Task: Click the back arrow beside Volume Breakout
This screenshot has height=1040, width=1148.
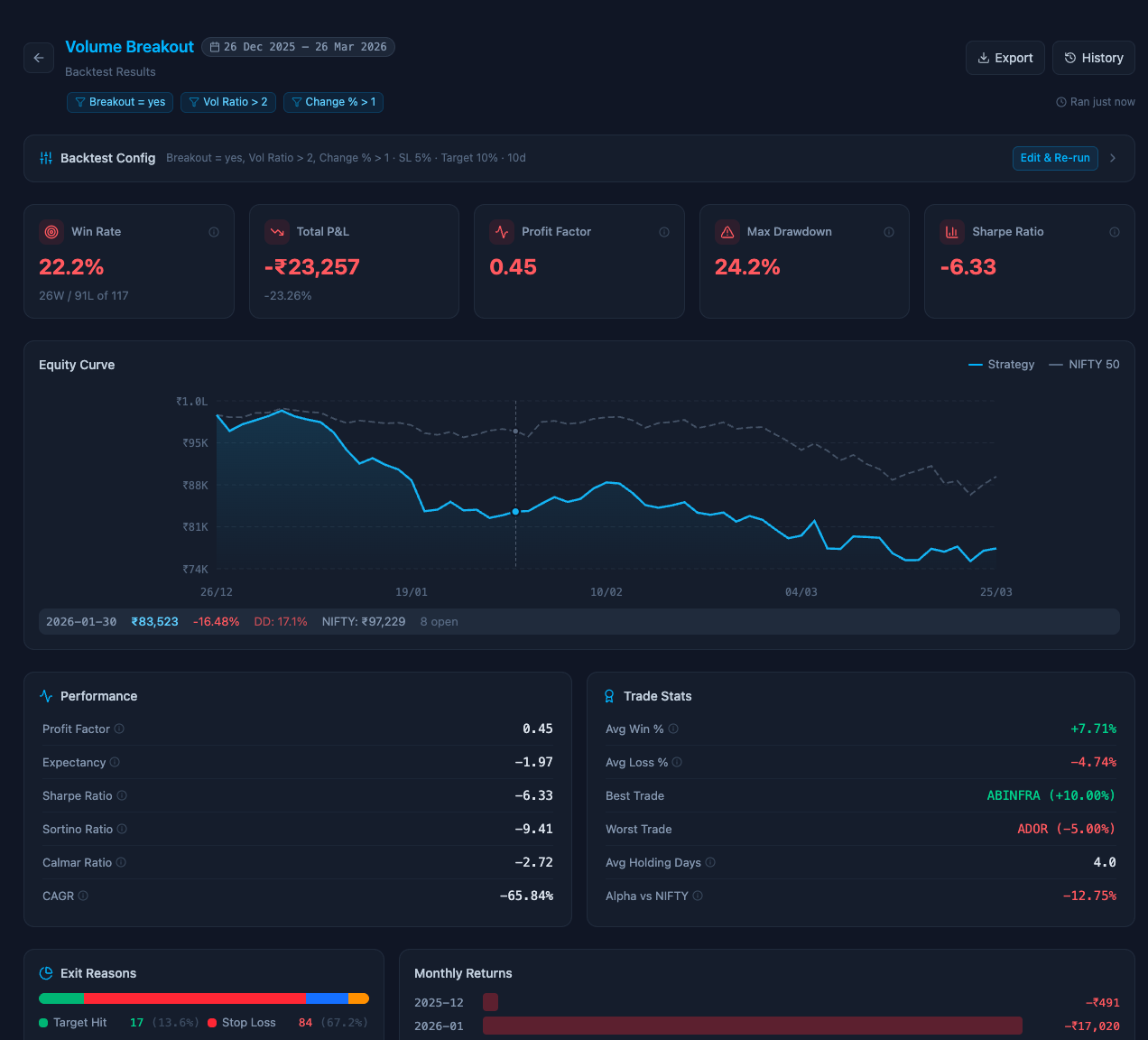Action: pyautogui.click(x=38, y=58)
